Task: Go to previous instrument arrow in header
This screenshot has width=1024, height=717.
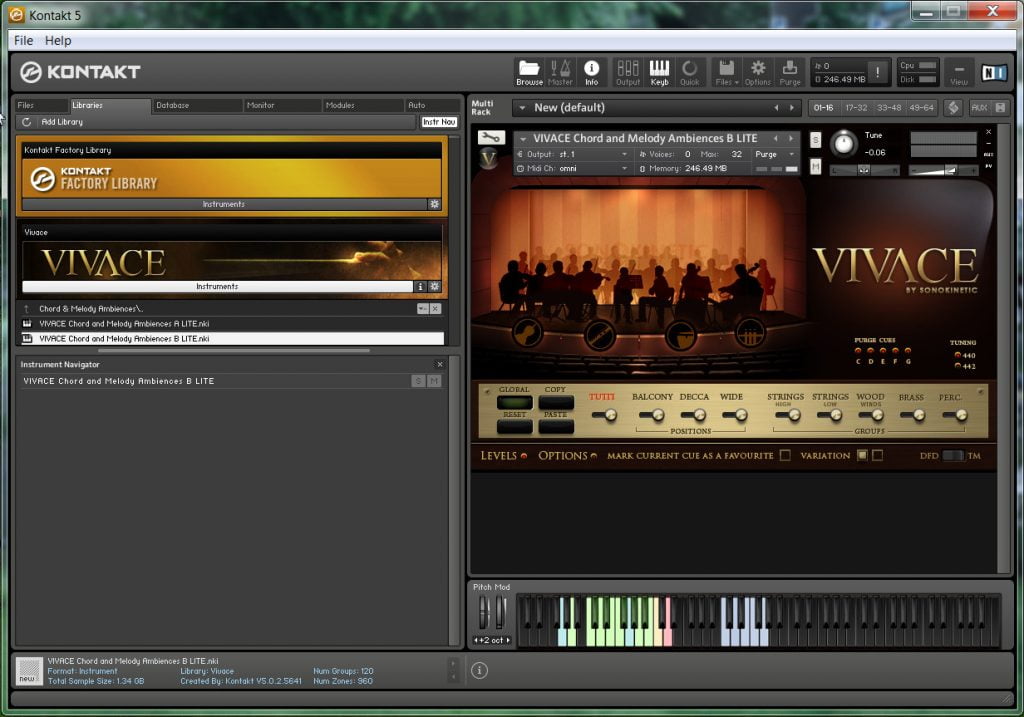Action: (776, 138)
